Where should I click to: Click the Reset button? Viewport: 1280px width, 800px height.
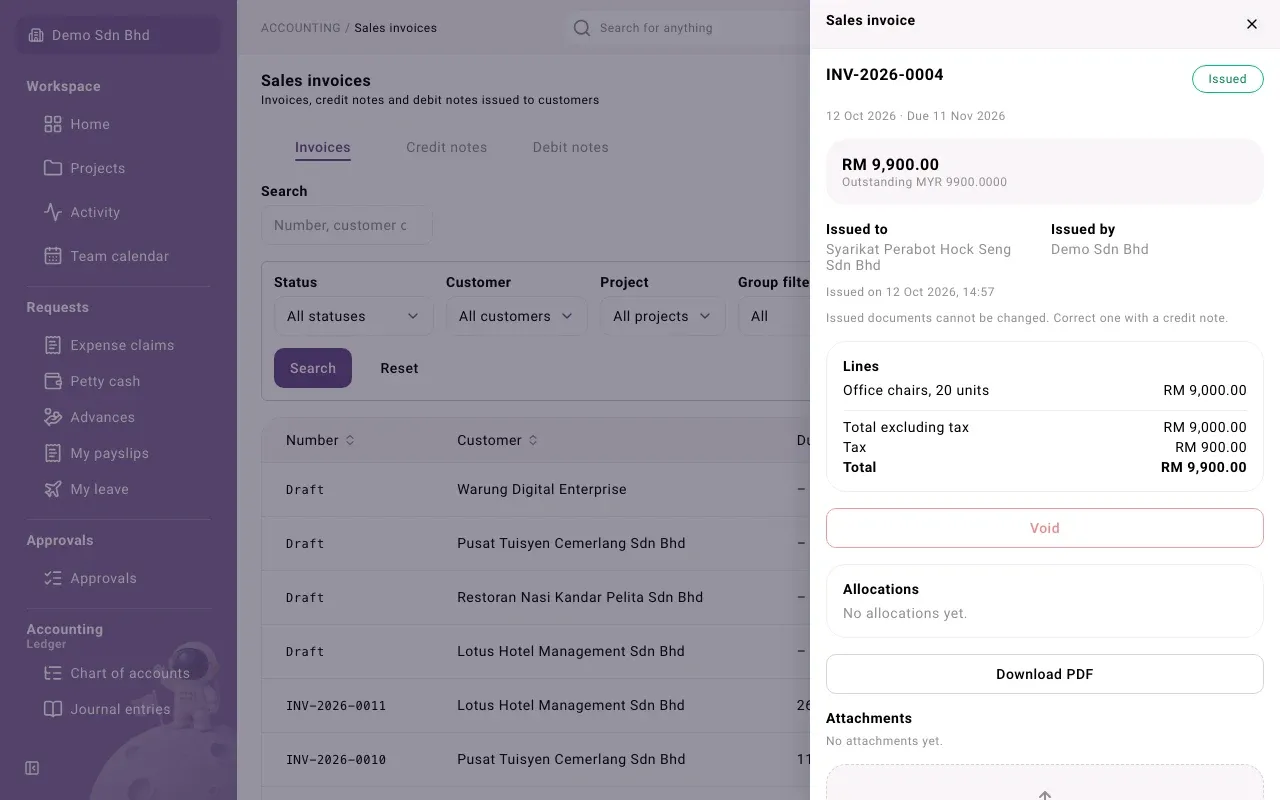pos(399,368)
